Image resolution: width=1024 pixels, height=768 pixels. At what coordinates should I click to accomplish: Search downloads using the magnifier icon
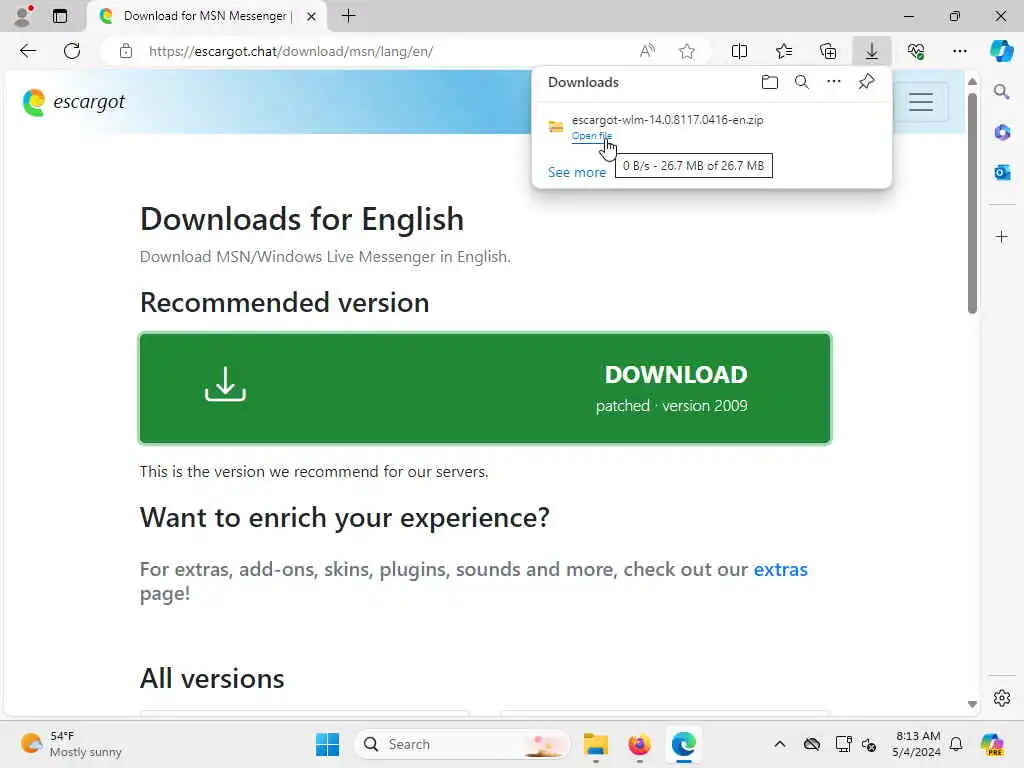coord(802,82)
